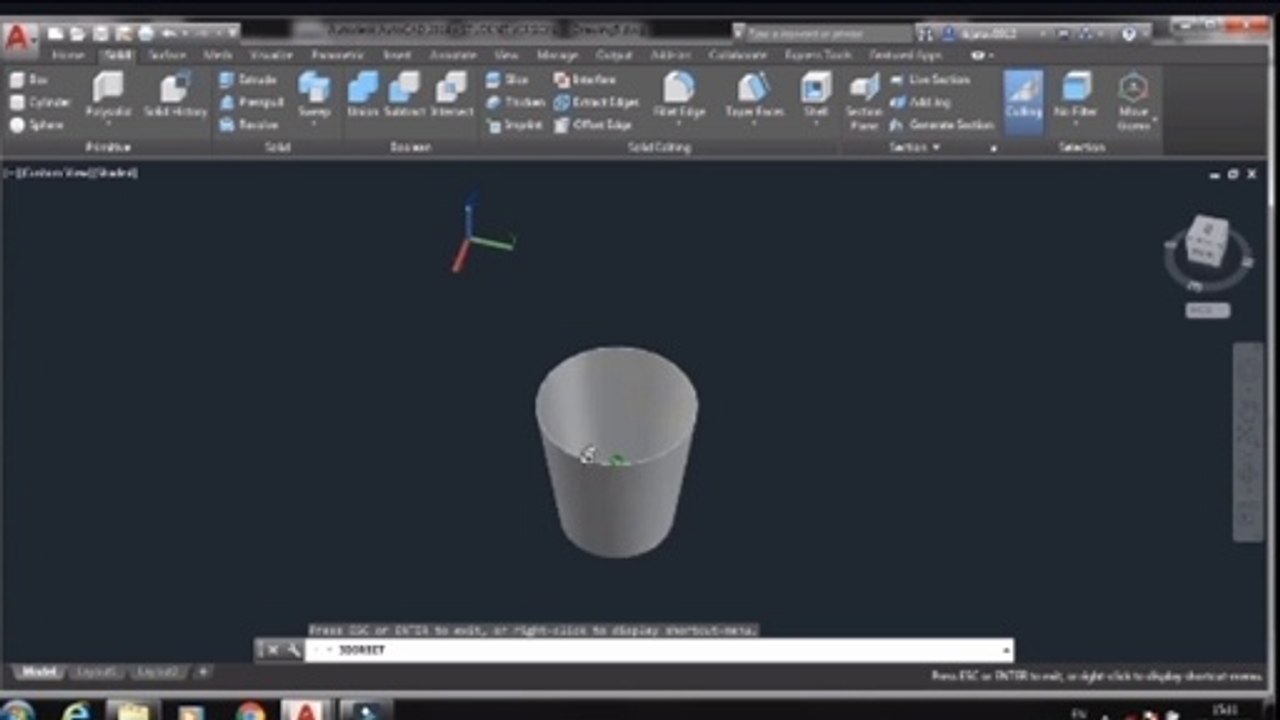Apply the Union boolean operation

[363, 95]
